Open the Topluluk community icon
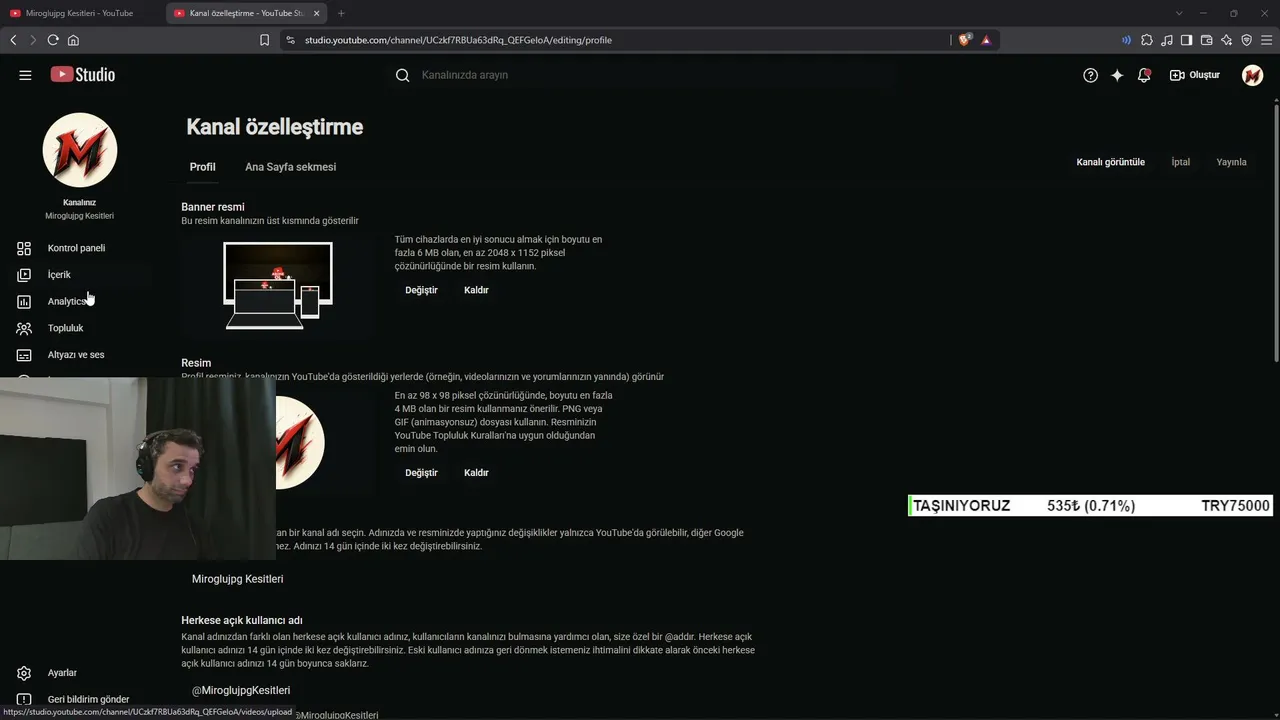This screenshot has height=720, width=1280. 24,328
